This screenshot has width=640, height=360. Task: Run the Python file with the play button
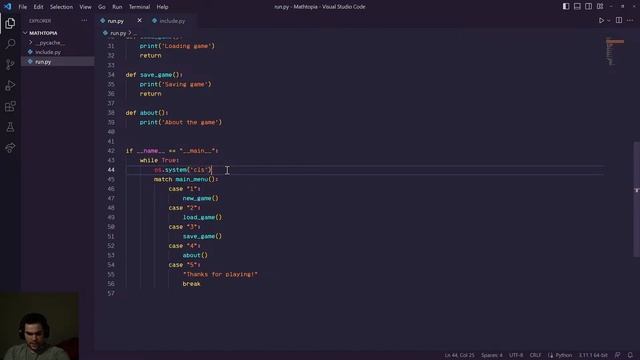(601, 20)
